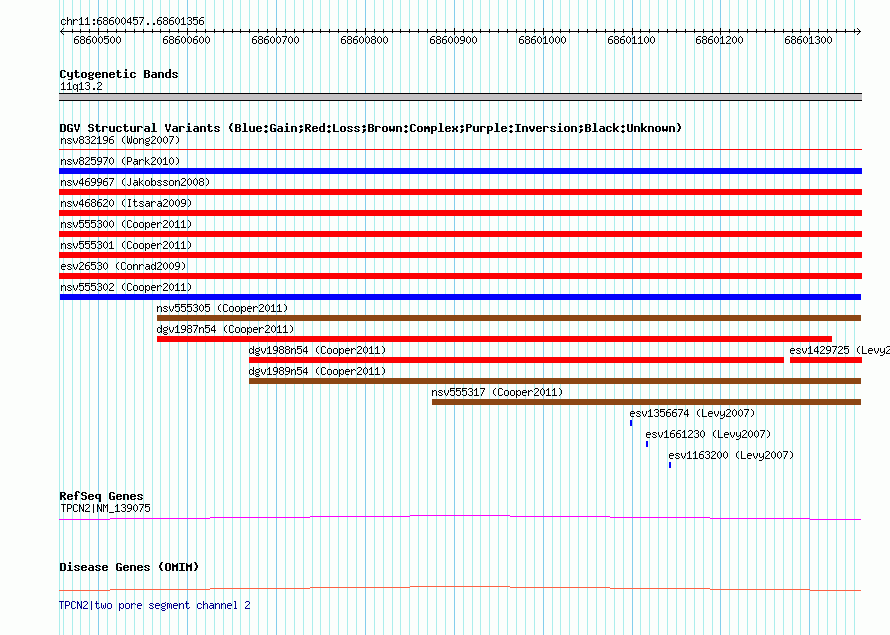The image size is (890, 635).
Task: Open TPCN2|two pore segment channel 2 link
Action: tap(154, 605)
